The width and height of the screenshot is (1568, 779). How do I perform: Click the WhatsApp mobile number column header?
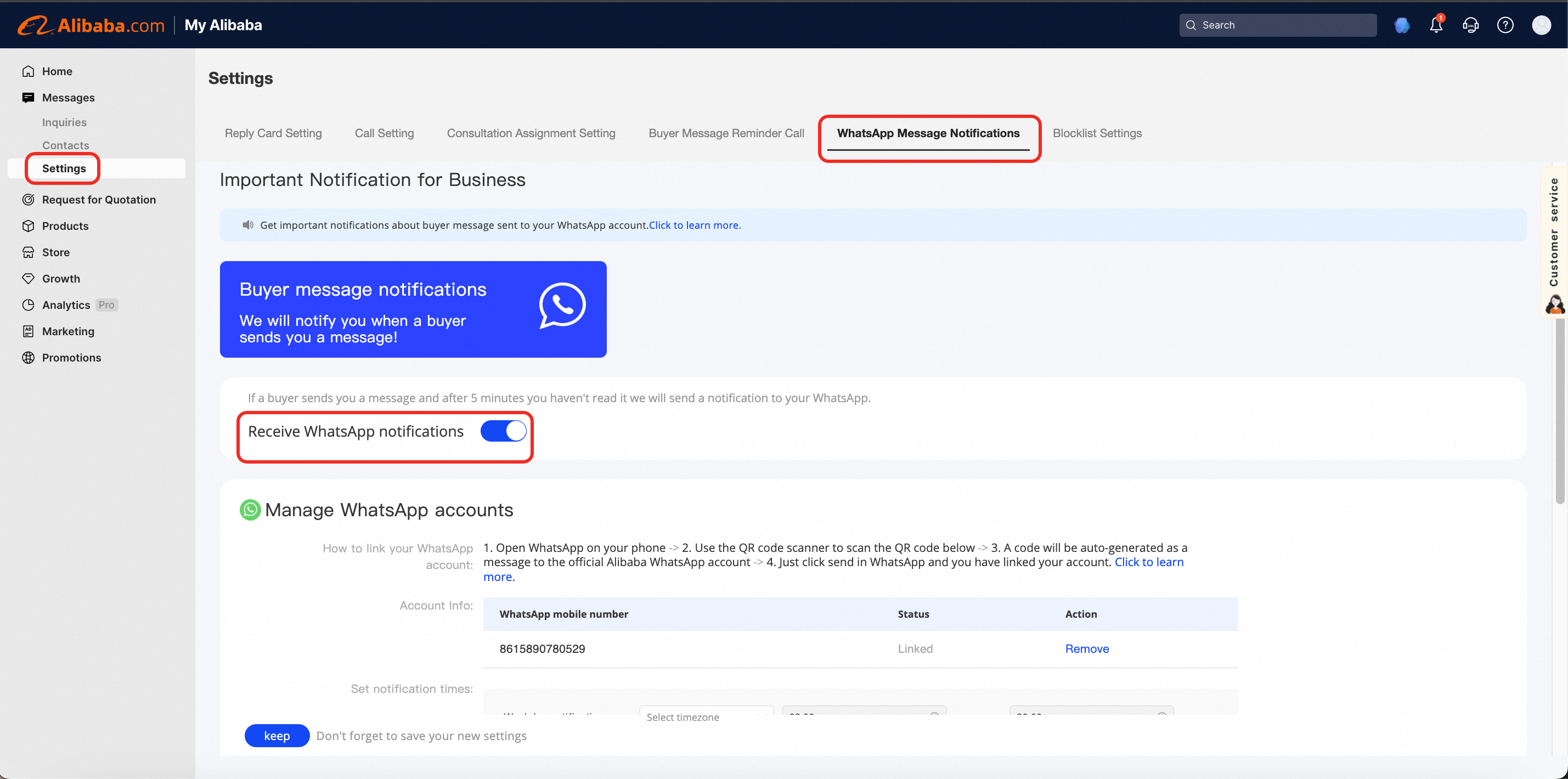coord(563,613)
